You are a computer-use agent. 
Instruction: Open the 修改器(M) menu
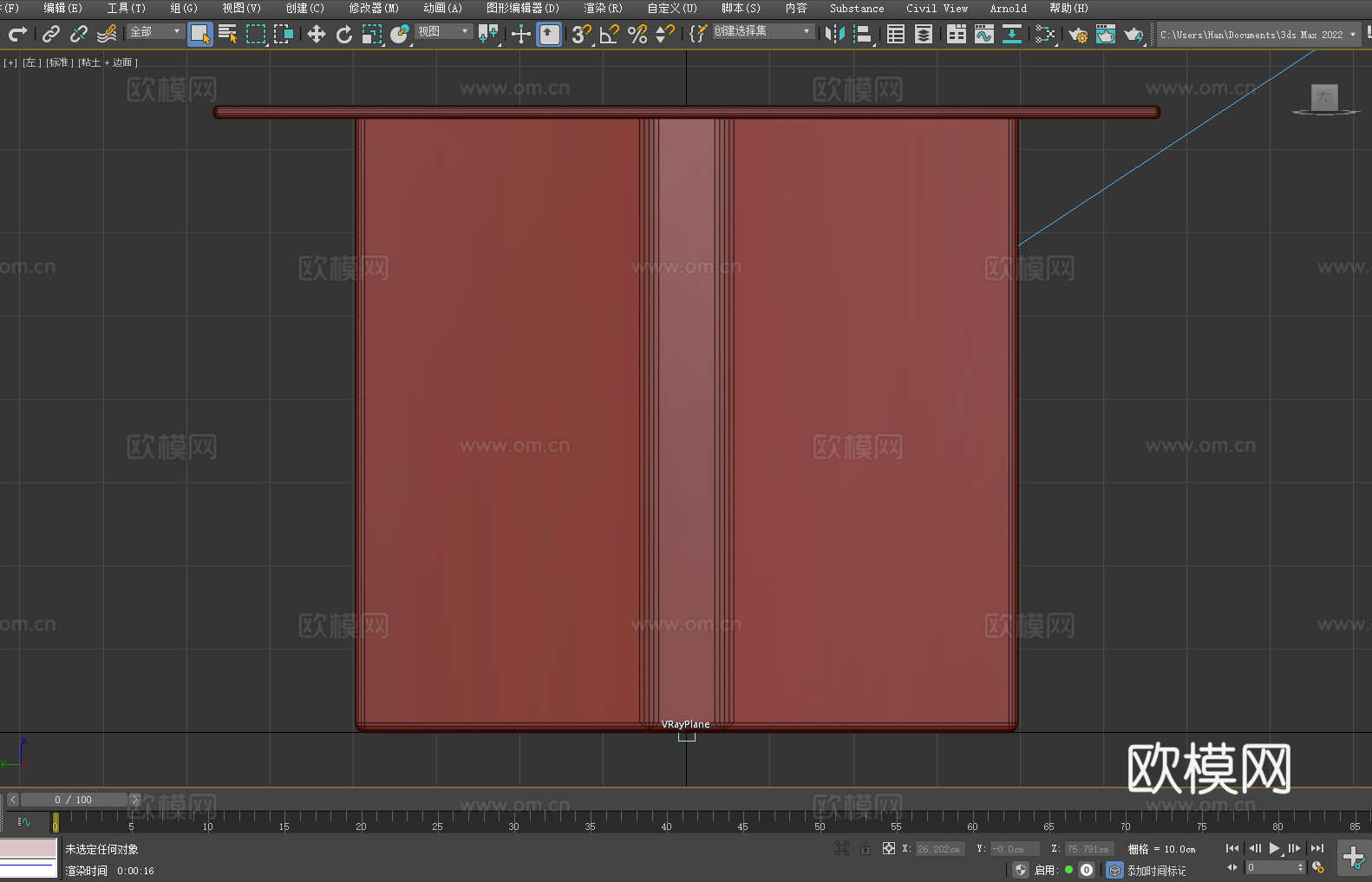coord(374,8)
